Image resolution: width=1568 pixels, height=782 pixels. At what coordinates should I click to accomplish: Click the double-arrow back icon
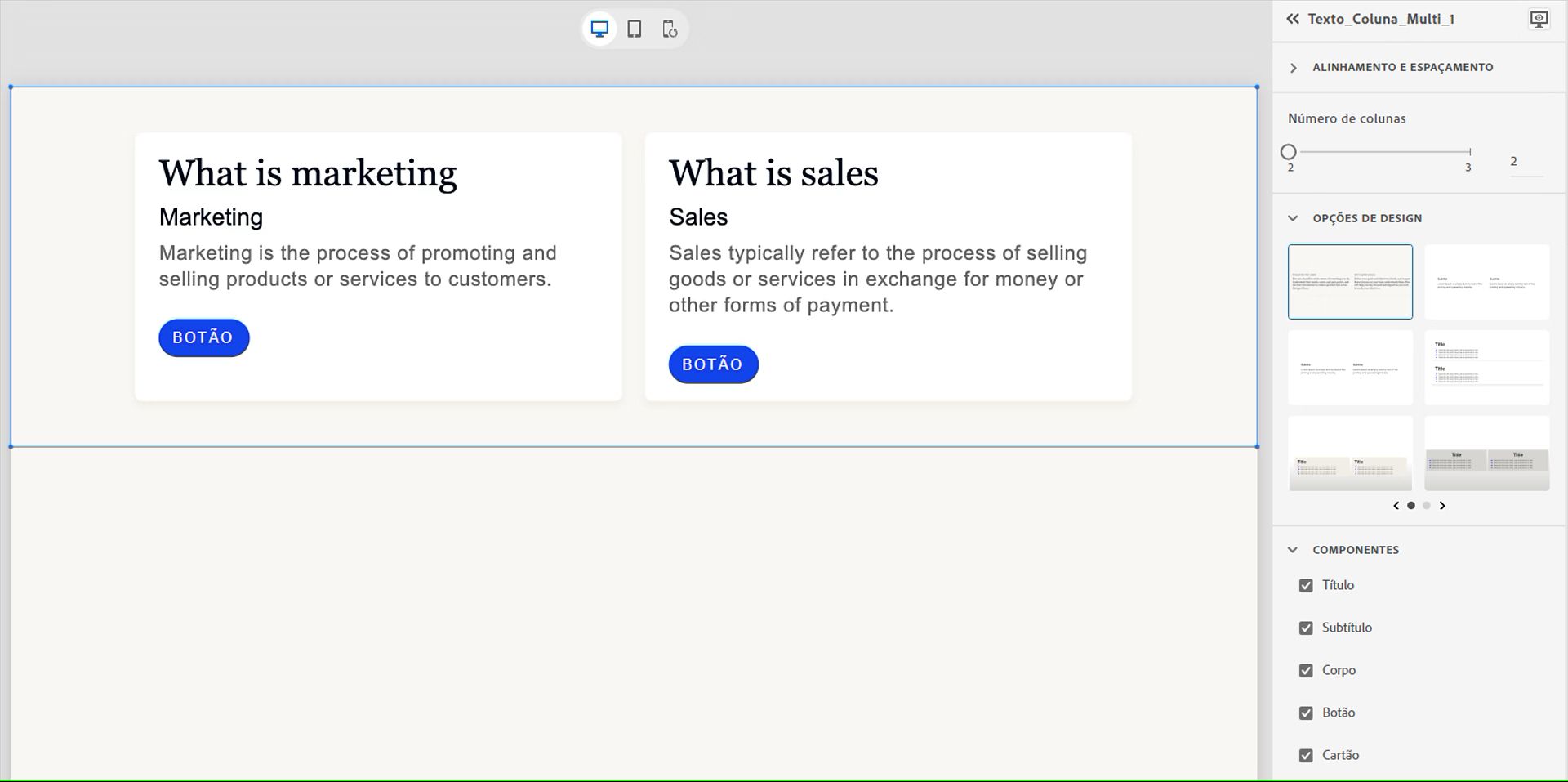pyautogui.click(x=1293, y=19)
